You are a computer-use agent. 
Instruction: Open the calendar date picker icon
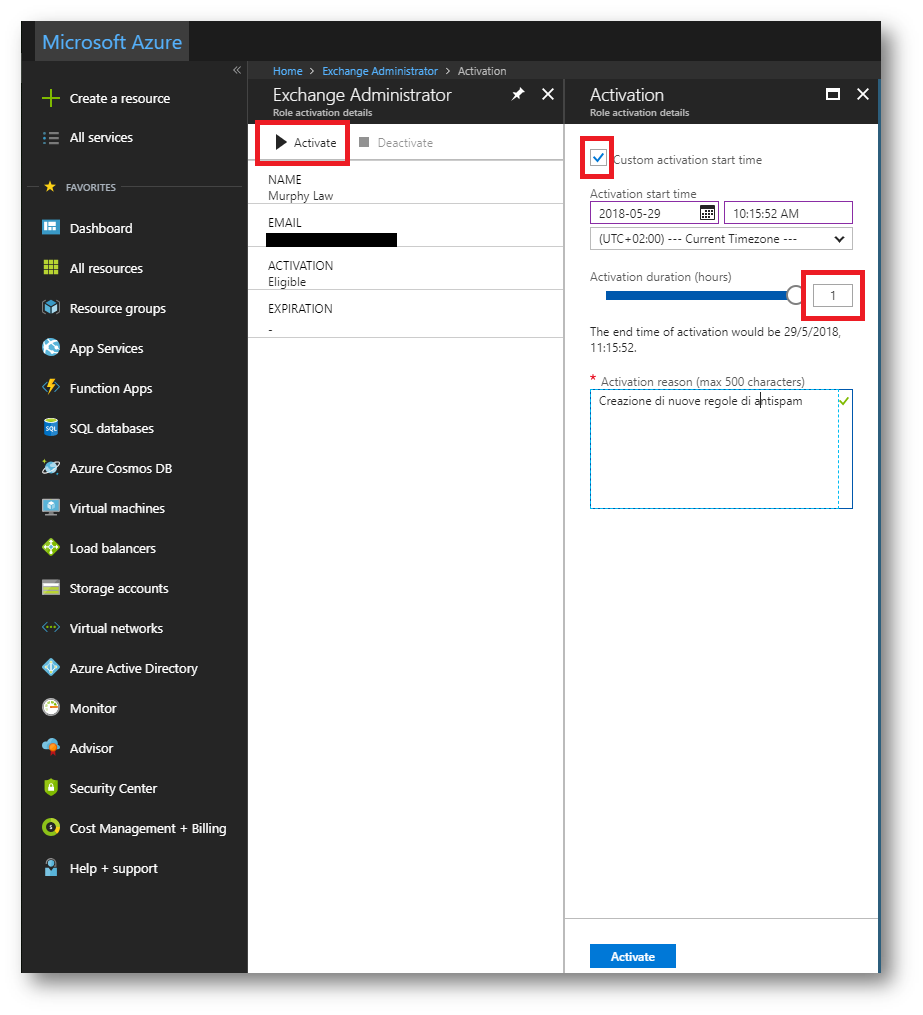(x=708, y=213)
